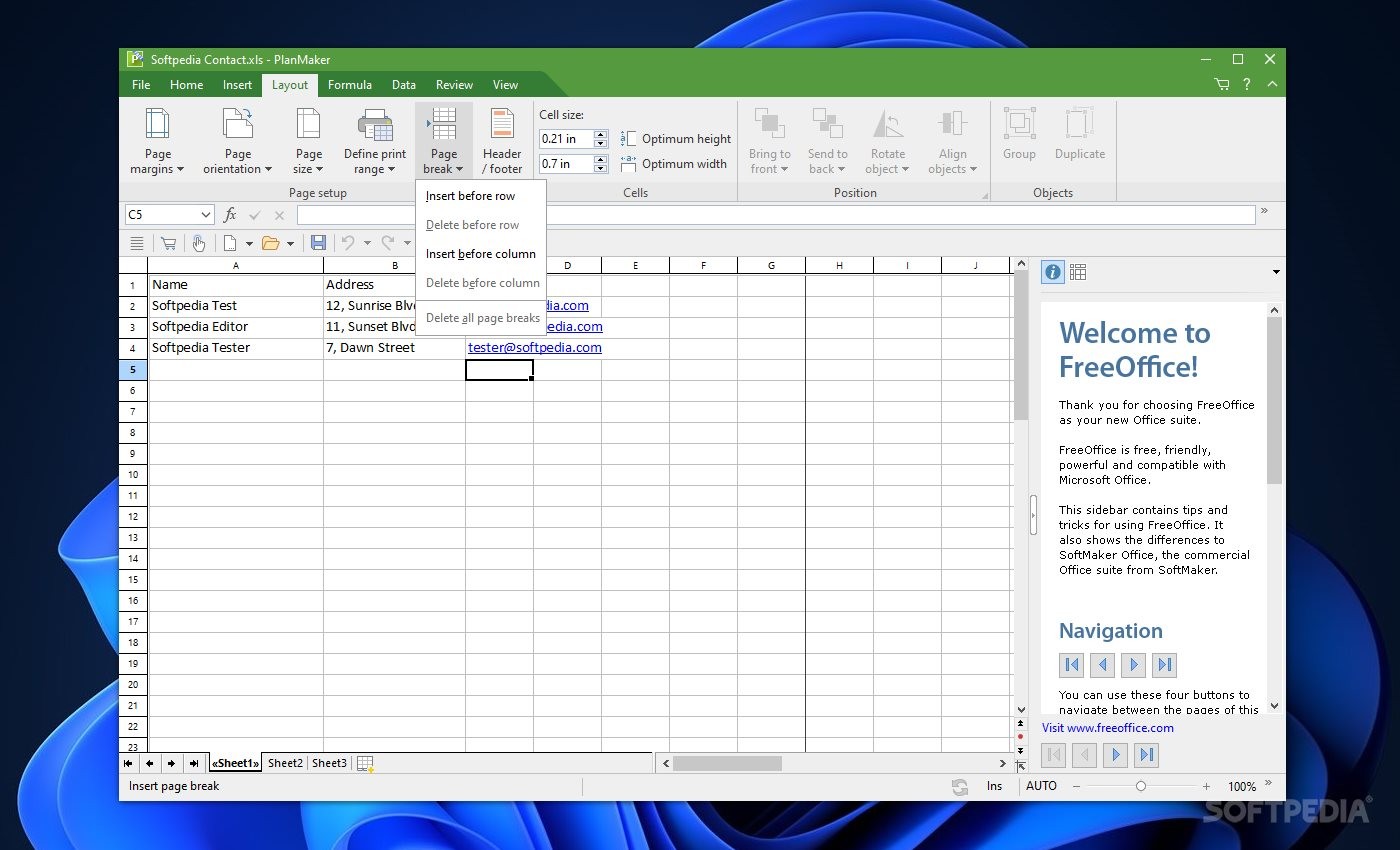Jump to the last sheet tab arrow

pos(194,764)
